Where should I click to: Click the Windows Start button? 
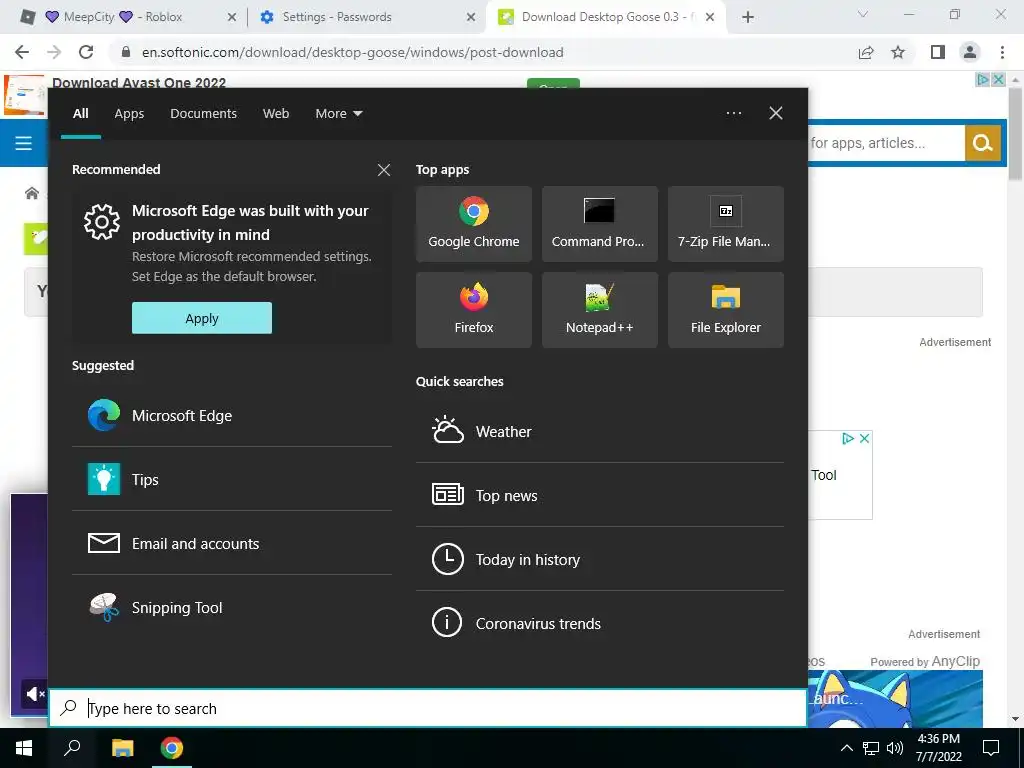coord(24,748)
